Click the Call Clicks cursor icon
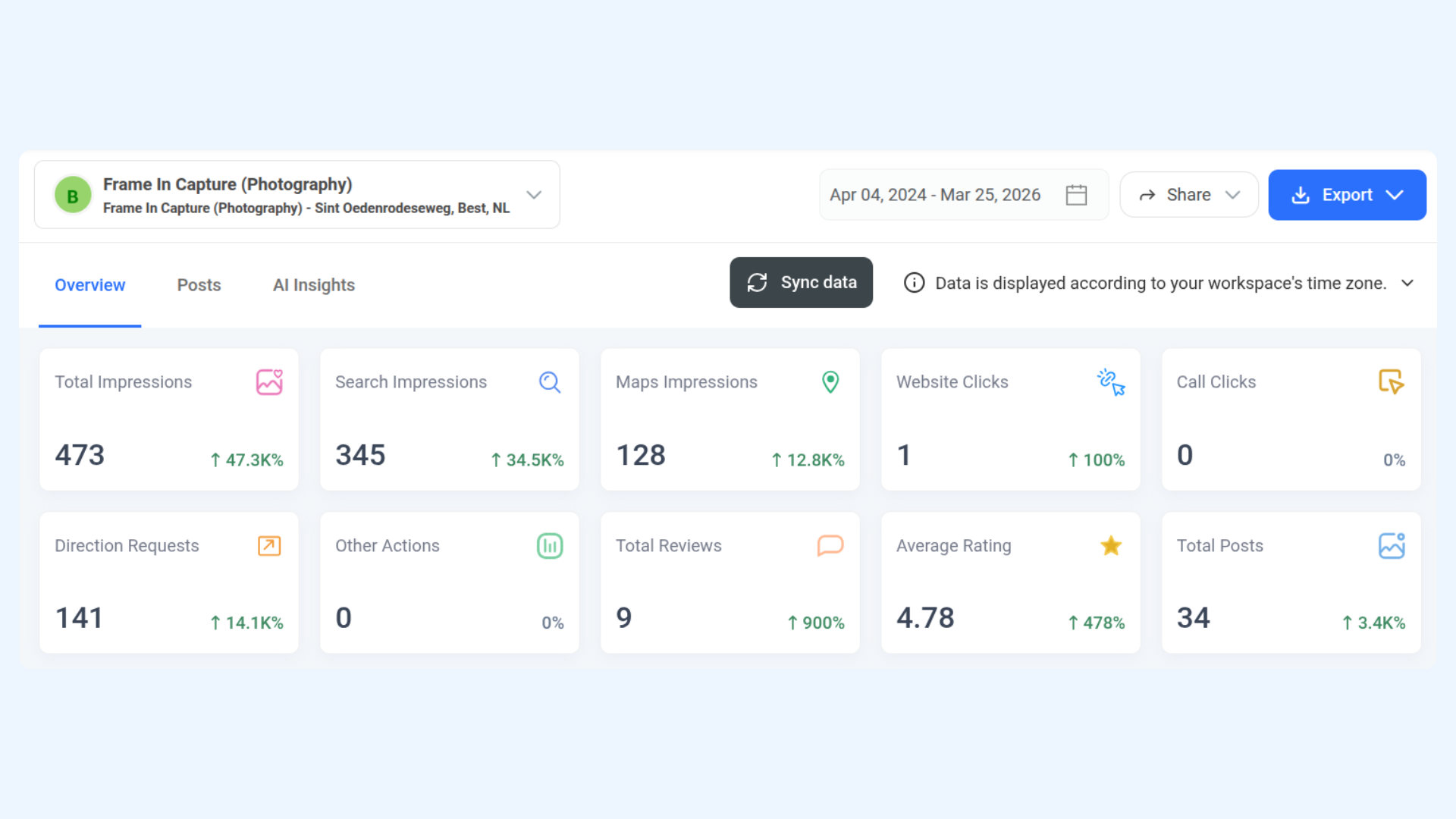This screenshot has height=819, width=1456. tap(1391, 381)
